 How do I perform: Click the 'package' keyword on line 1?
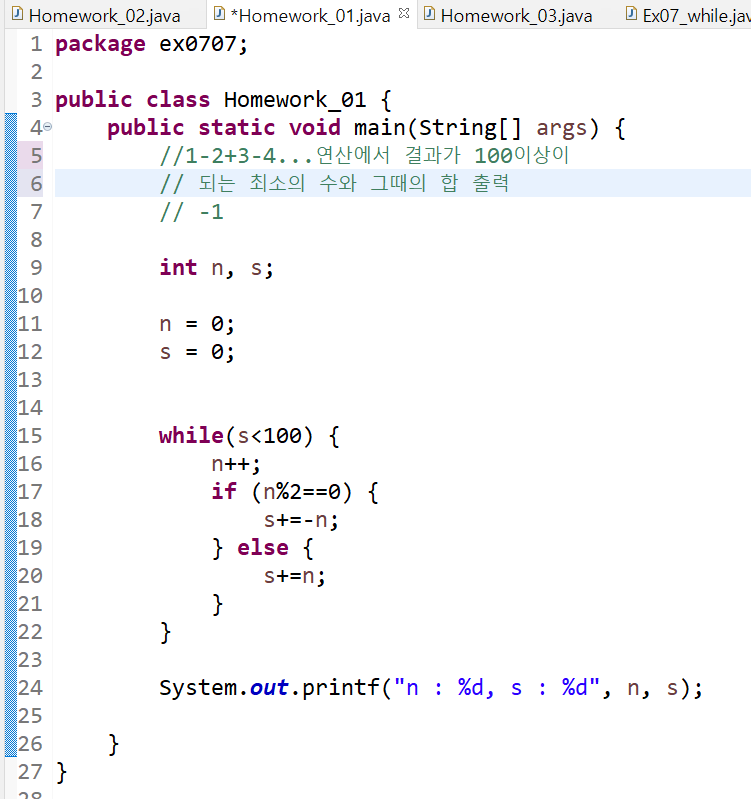100,44
